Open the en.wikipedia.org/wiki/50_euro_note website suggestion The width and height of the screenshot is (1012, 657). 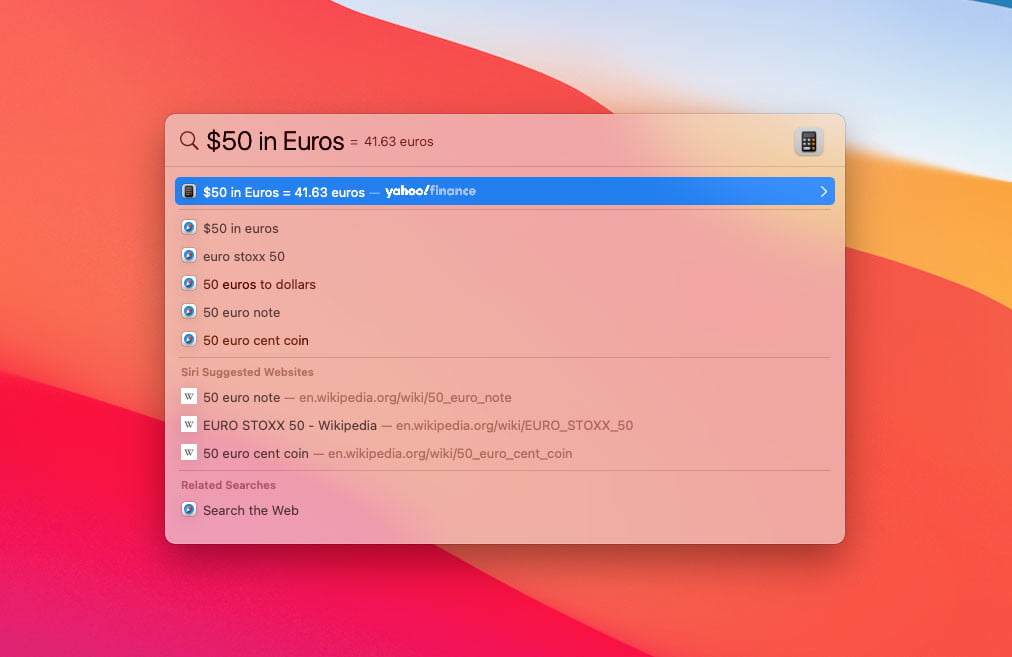[405, 397]
